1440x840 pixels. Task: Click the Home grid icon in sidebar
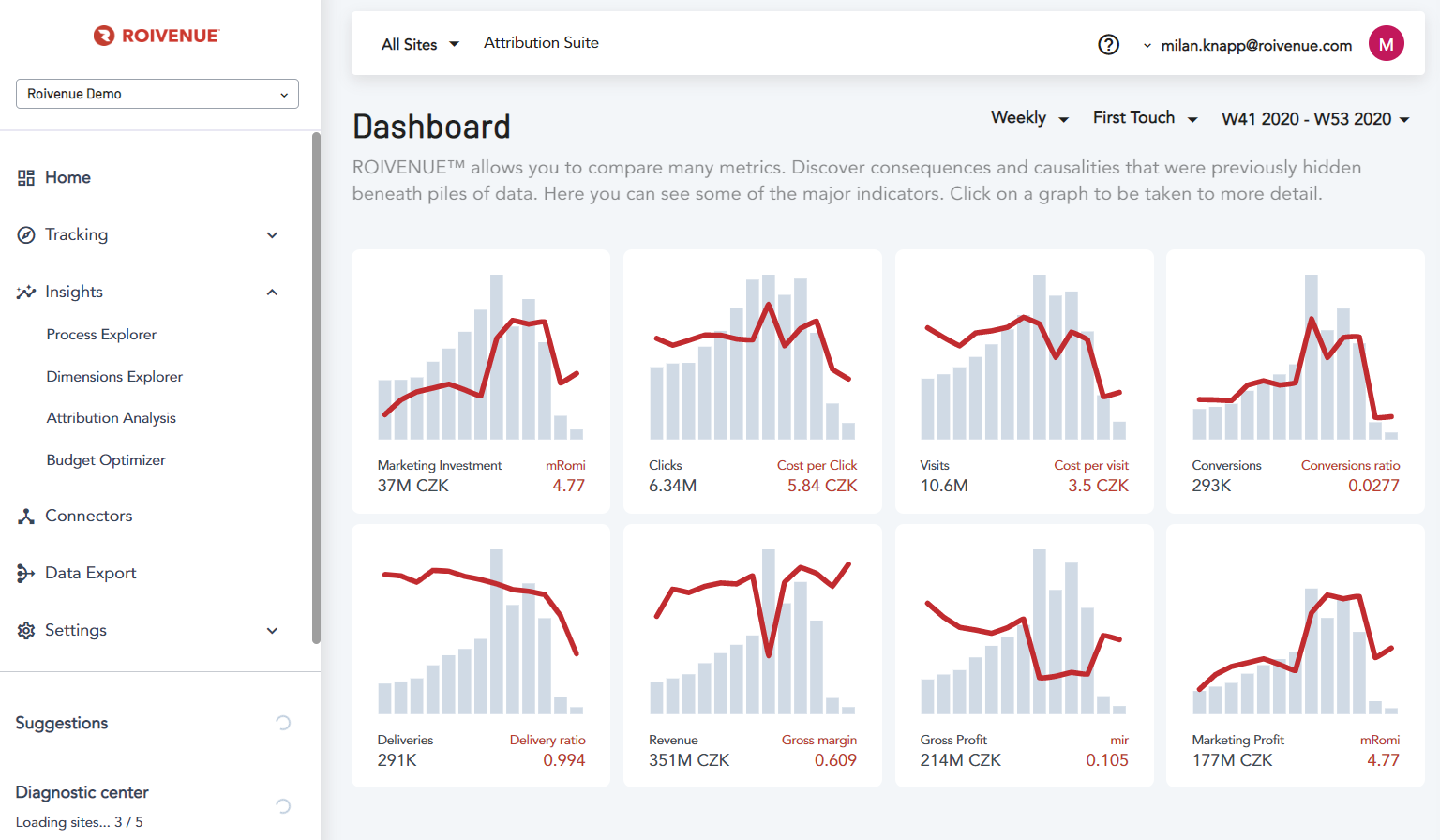(26, 178)
